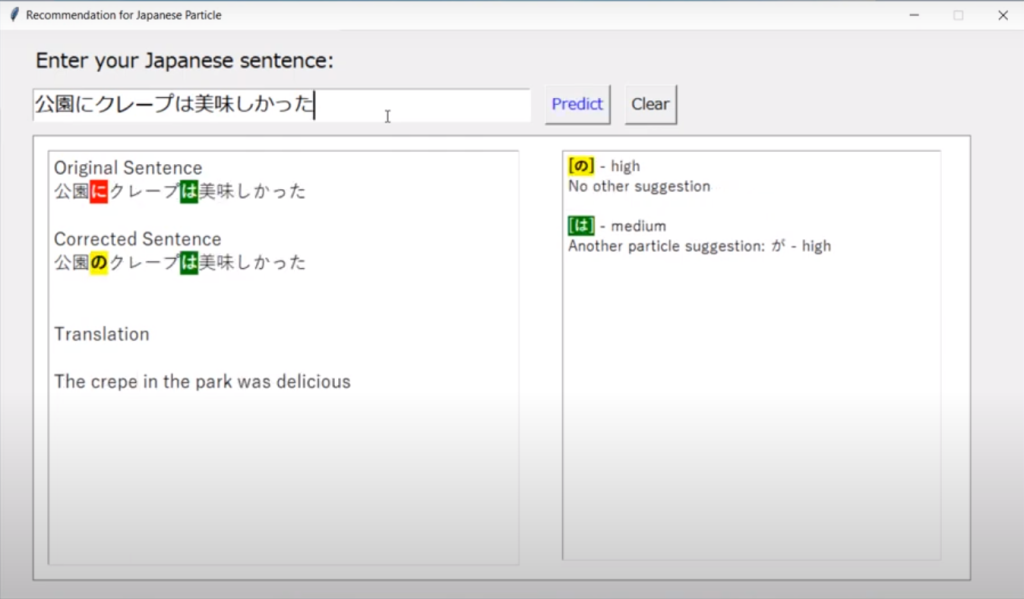
Task: Click the 'No other suggestion' text
Action: 639,186
